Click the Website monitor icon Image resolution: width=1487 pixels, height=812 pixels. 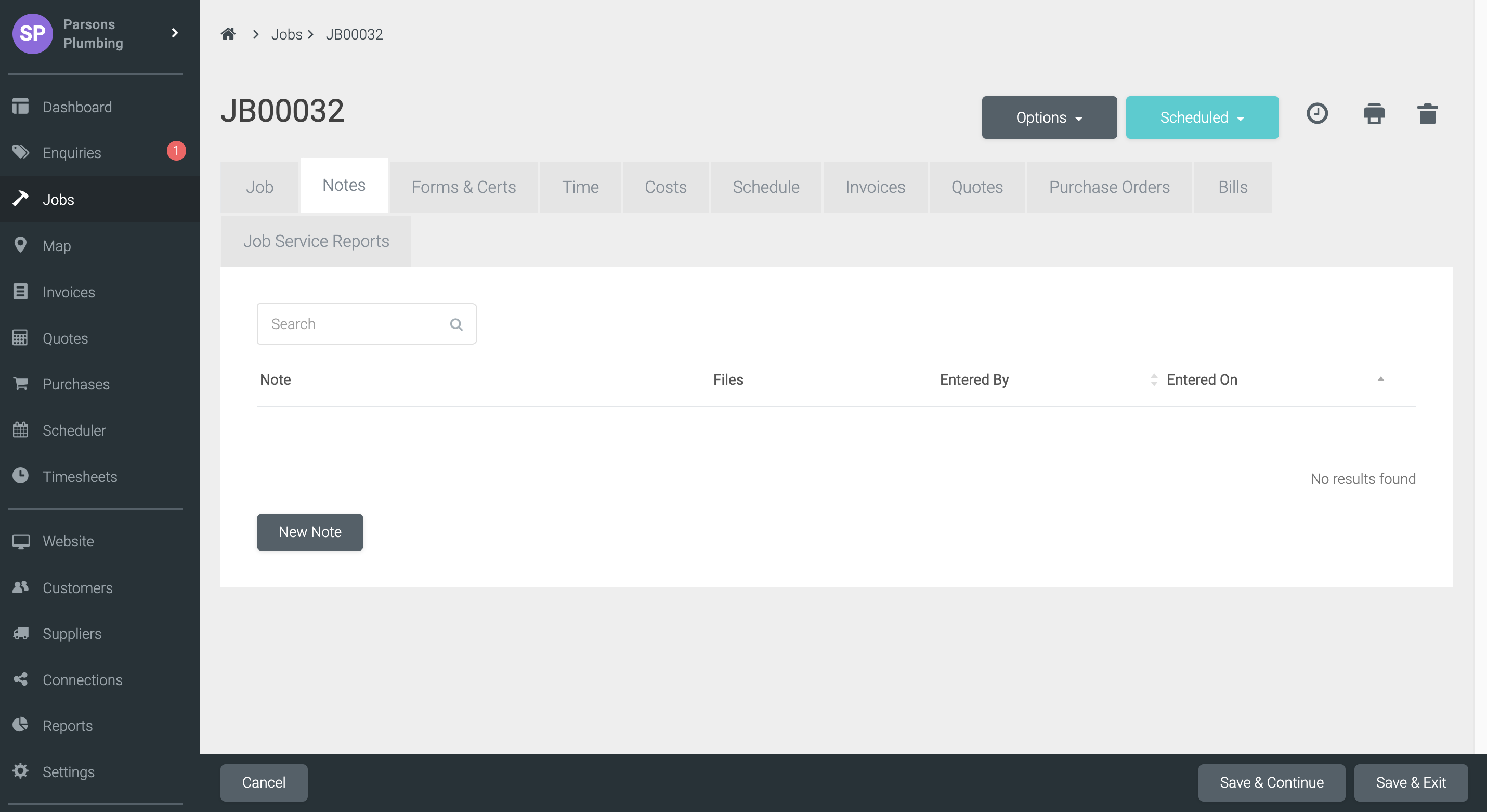click(x=21, y=541)
